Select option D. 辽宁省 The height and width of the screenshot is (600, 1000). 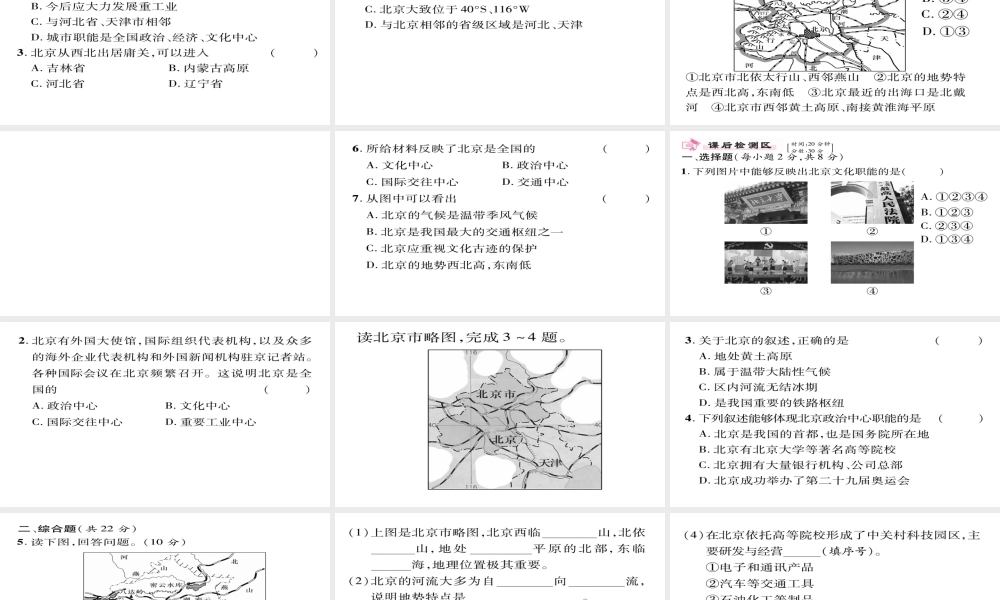click(195, 84)
